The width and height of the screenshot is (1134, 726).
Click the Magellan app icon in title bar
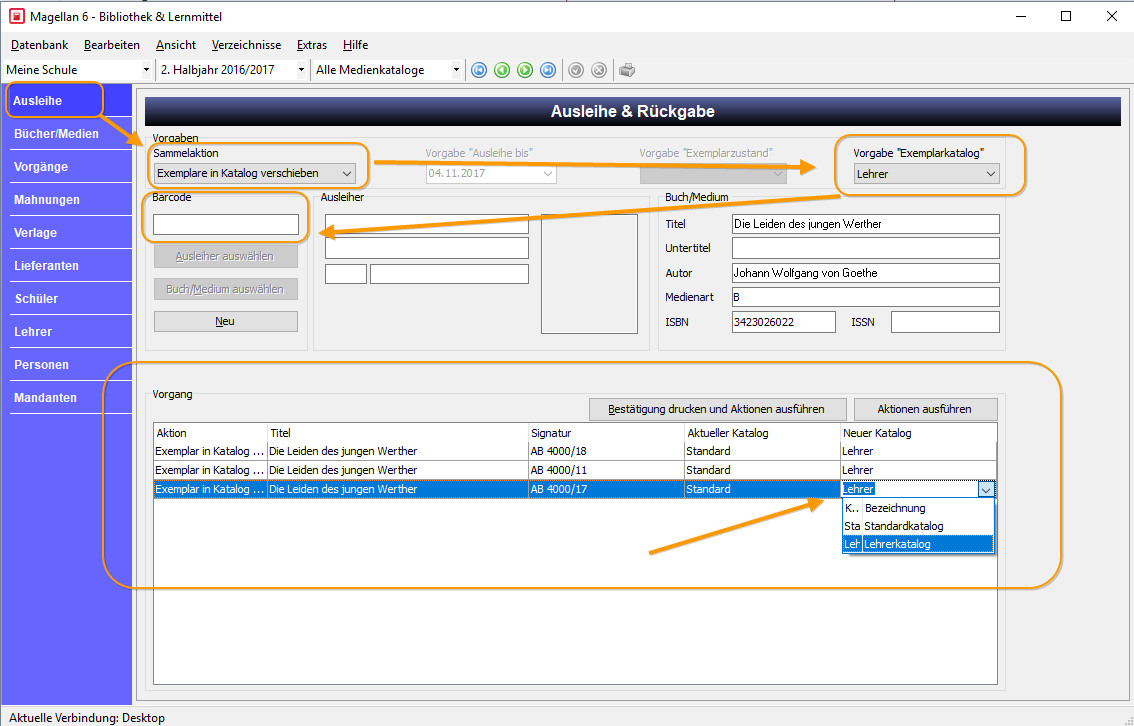coord(17,16)
